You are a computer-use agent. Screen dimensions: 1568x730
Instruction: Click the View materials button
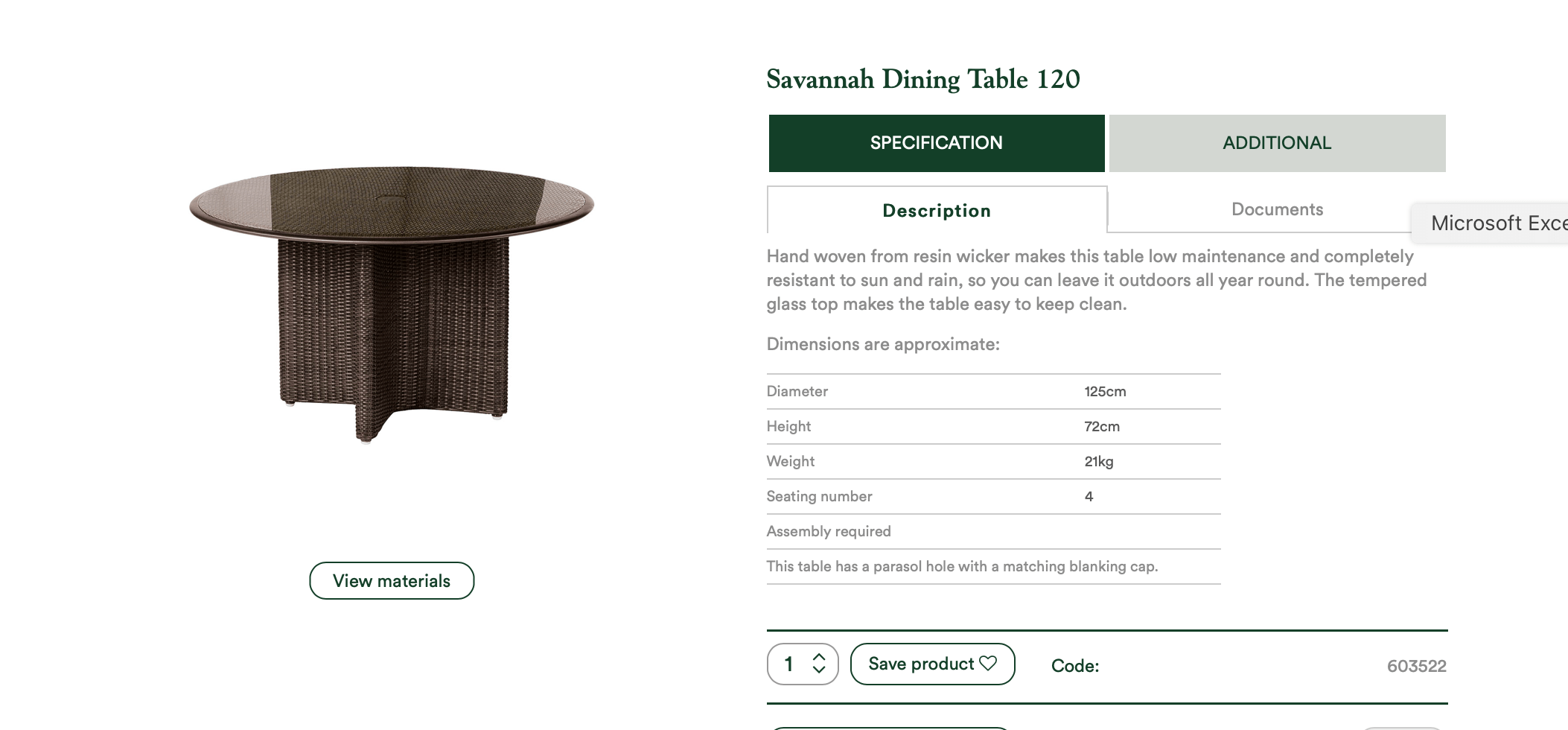click(392, 581)
